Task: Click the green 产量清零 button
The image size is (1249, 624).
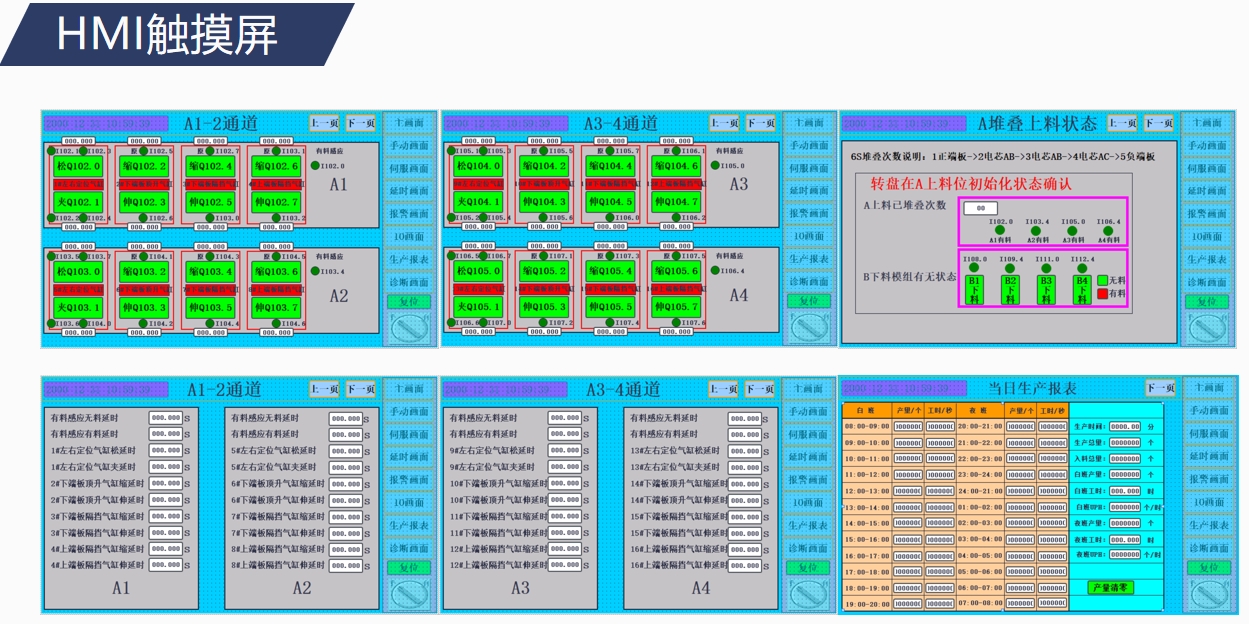Action: pos(1111,587)
